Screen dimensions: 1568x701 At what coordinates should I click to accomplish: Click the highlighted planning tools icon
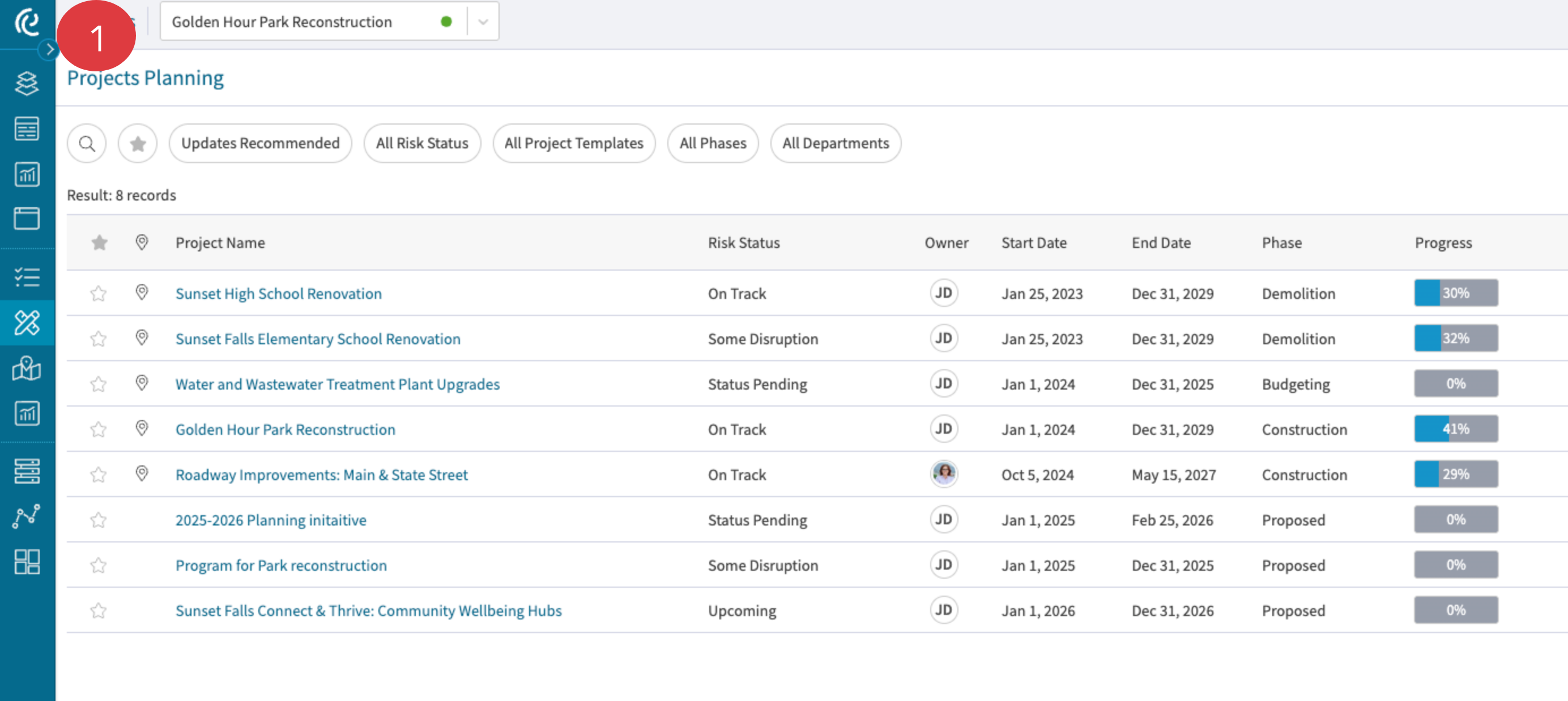27,323
